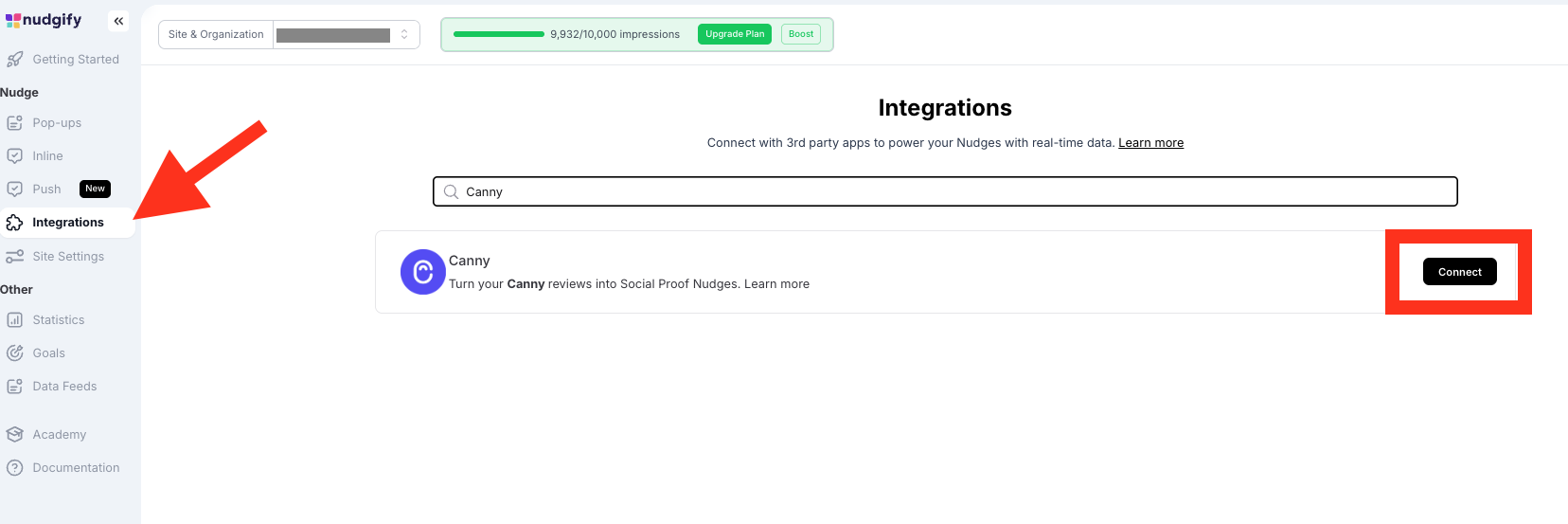
Task: Click the Canny integration title
Action: [469, 261]
